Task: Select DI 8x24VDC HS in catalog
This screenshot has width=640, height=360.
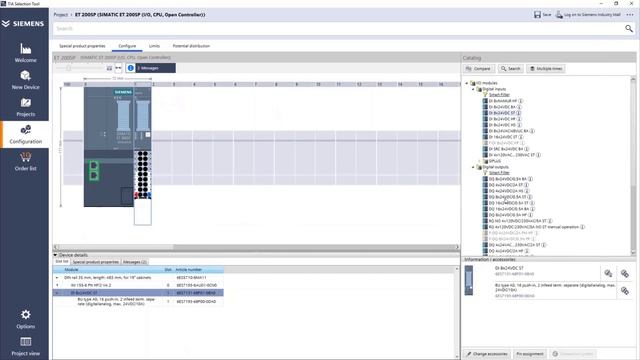Action: tap(502, 125)
